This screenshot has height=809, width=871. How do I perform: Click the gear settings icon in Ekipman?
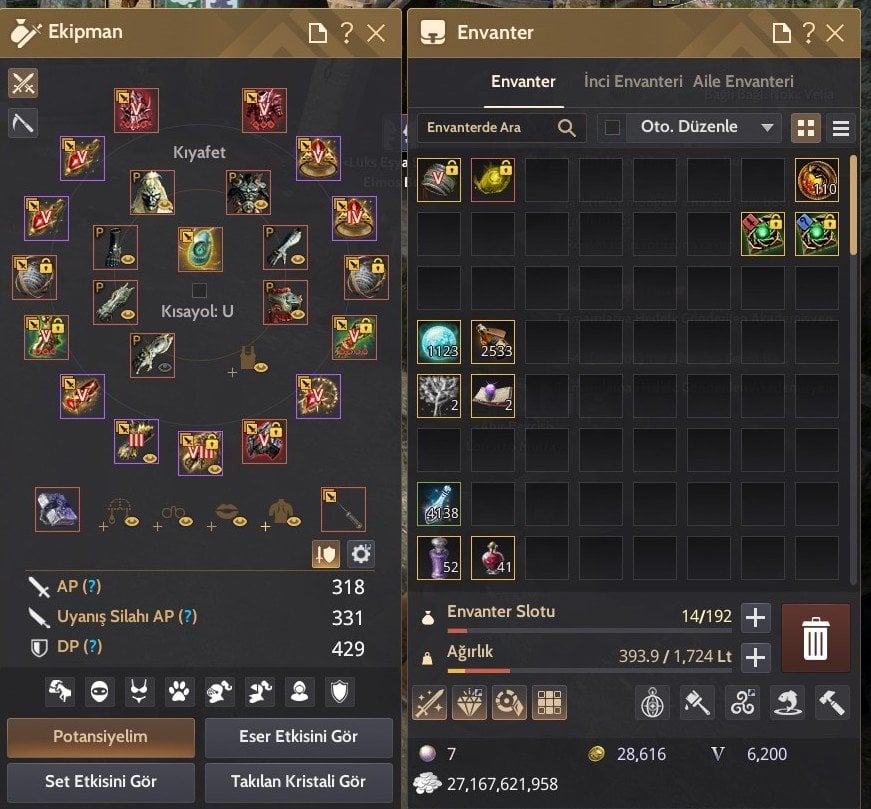(361, 553)
